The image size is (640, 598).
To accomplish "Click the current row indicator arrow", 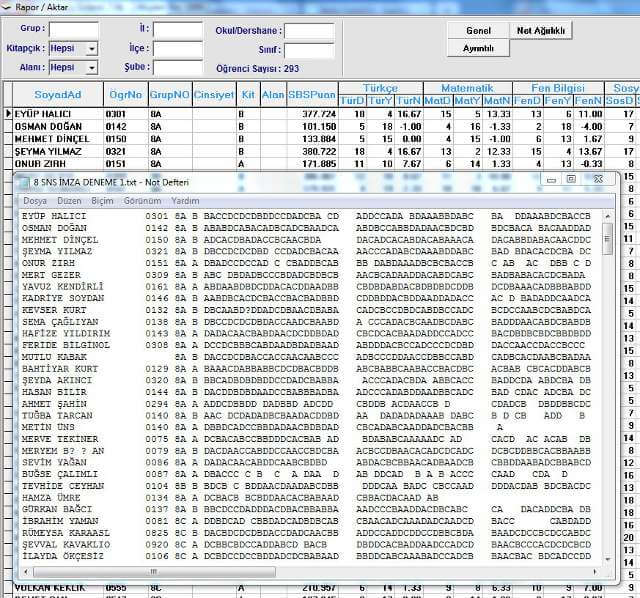I will coord(8,114).
